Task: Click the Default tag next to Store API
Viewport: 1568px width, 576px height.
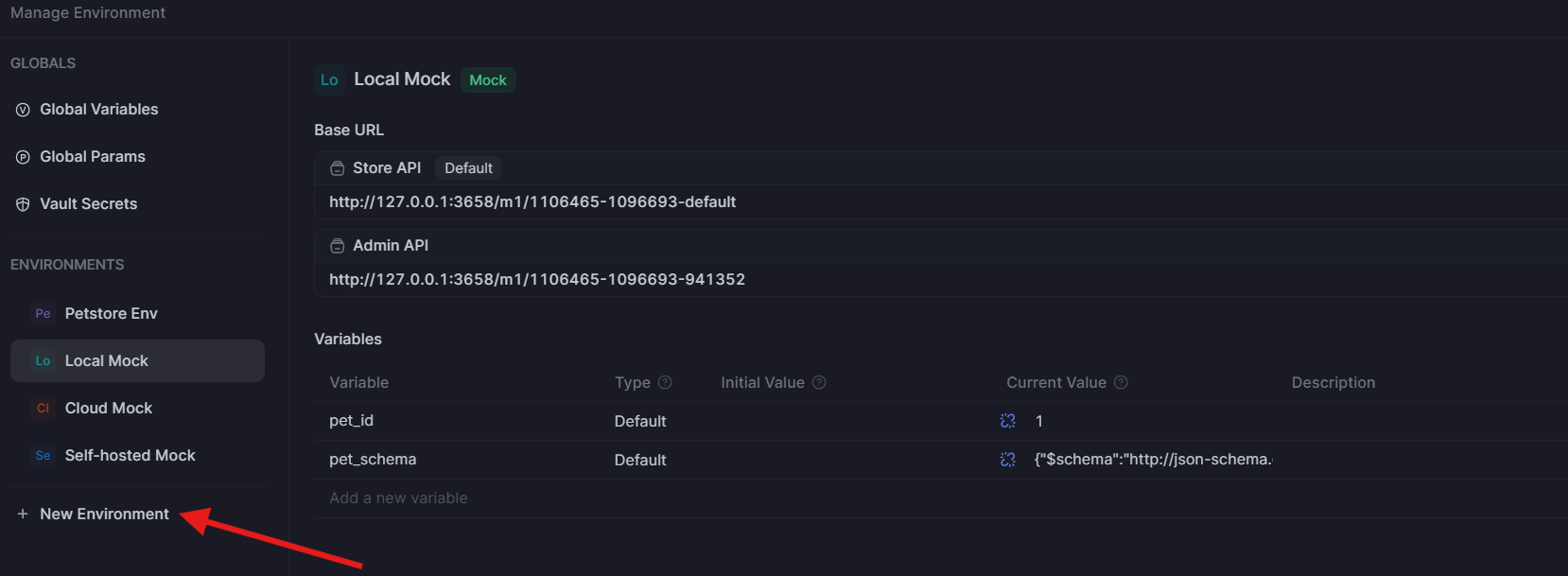Action: coord(468,168)
